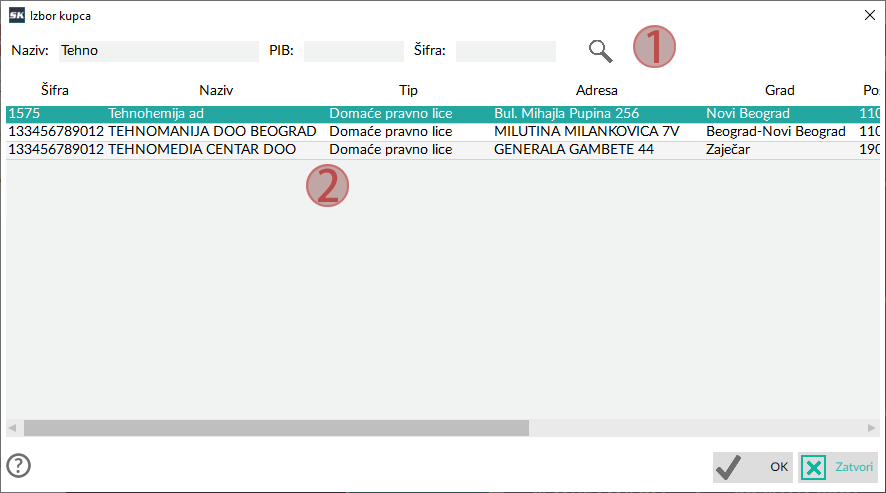Viewport: 886px width, 493px height.
Task: Click address GENERALA GAMBETE 44
Action: coord(574,150)
